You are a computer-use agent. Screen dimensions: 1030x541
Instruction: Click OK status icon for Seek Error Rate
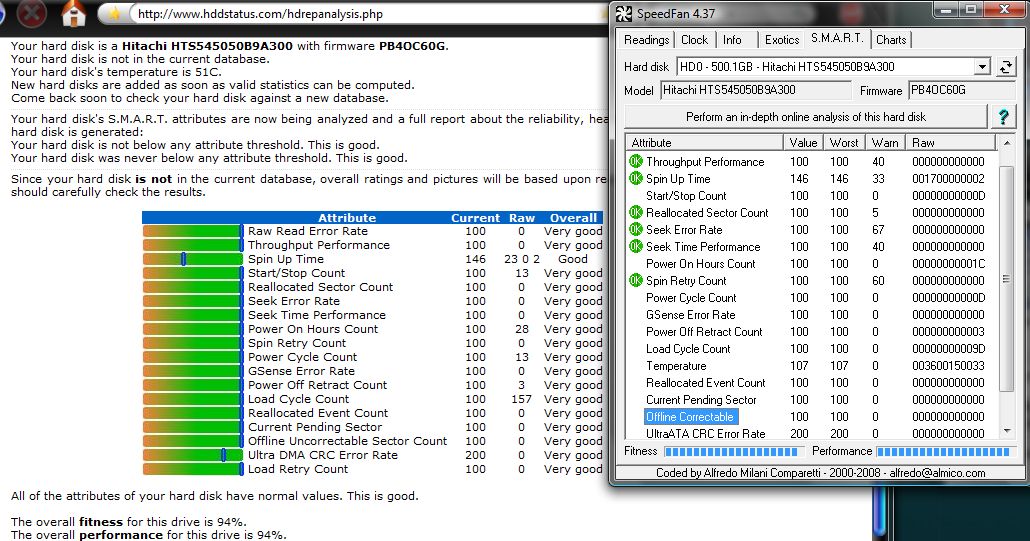(635, 230)
